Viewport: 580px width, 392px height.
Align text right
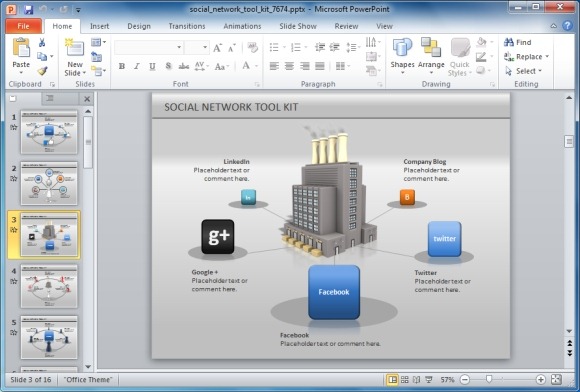click(304, 66)
